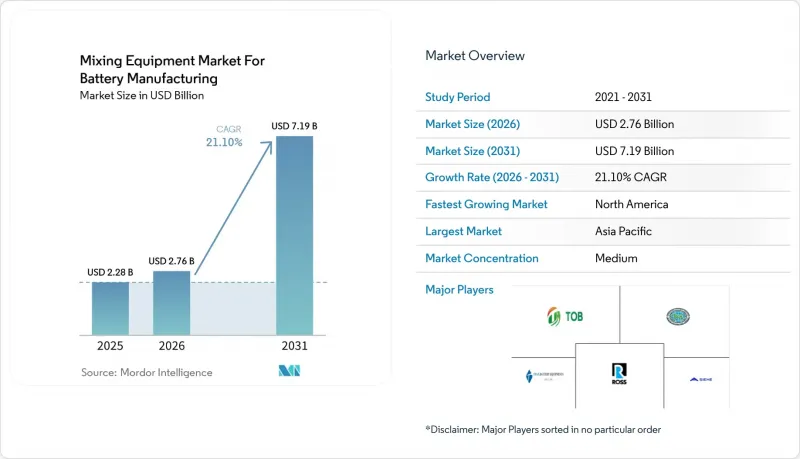Click 'Source: Mordor Intelligence' text
Screen dimensions: 800x459
tap(146, 372)
